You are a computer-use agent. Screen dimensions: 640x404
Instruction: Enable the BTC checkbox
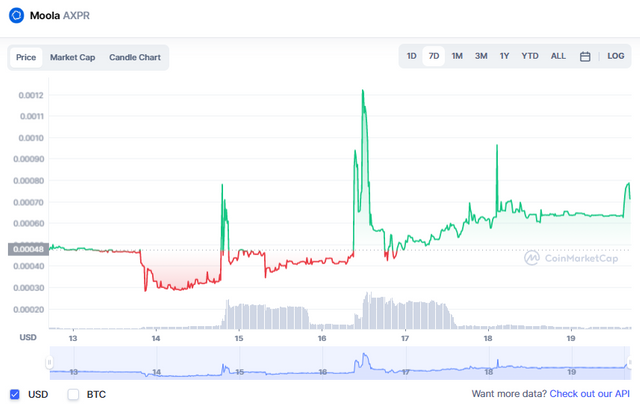point(73,394)
